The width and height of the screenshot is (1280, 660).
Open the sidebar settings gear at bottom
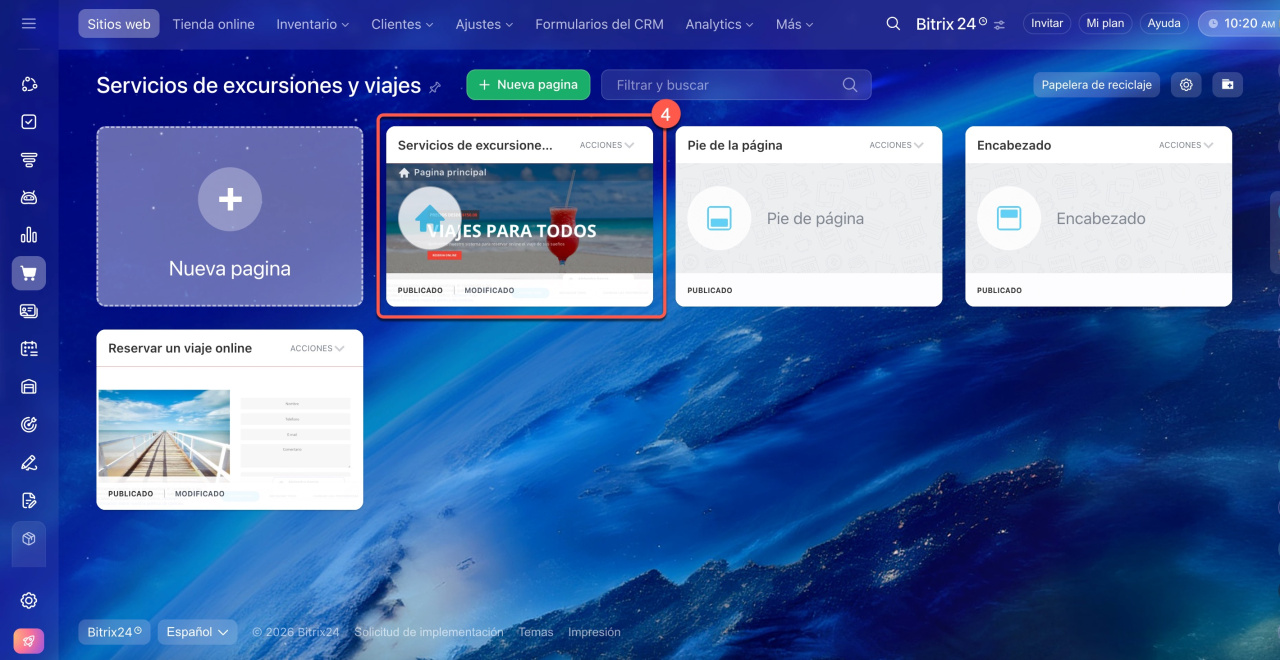29,600
